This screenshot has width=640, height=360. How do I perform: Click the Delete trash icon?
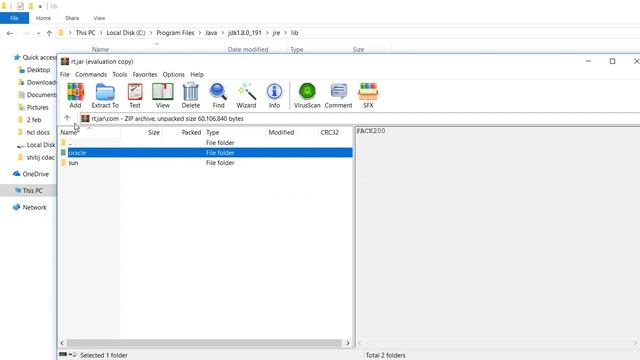tap(191, 95)
